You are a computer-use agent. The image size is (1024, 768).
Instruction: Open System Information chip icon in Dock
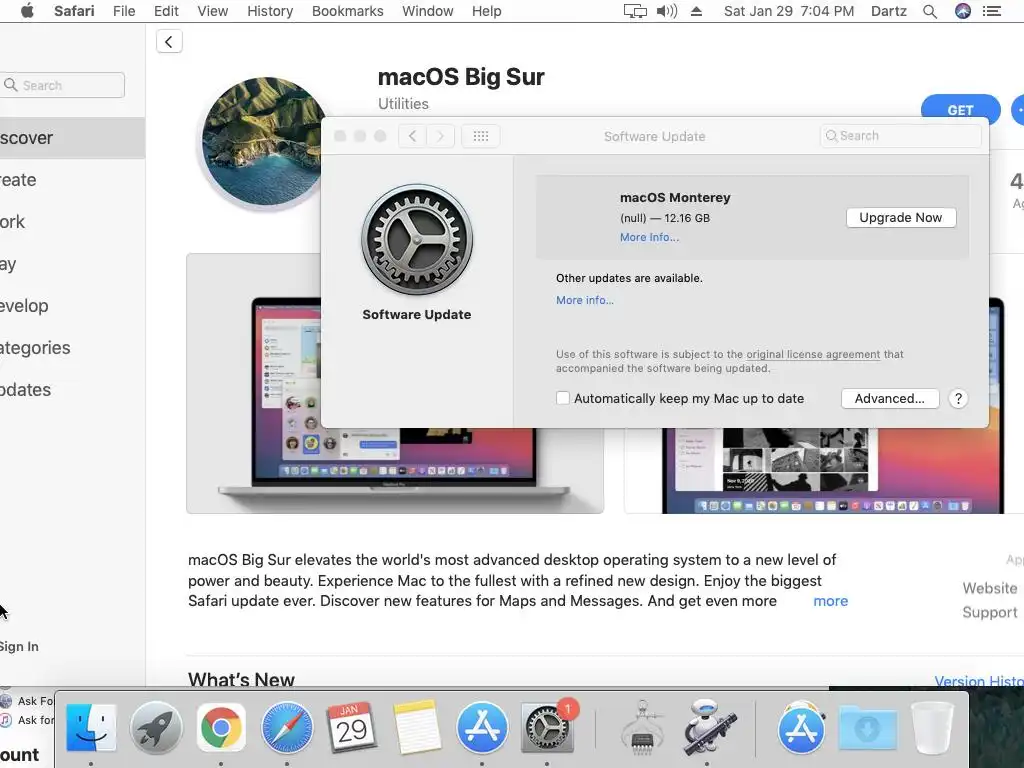[x=642, y=727]
